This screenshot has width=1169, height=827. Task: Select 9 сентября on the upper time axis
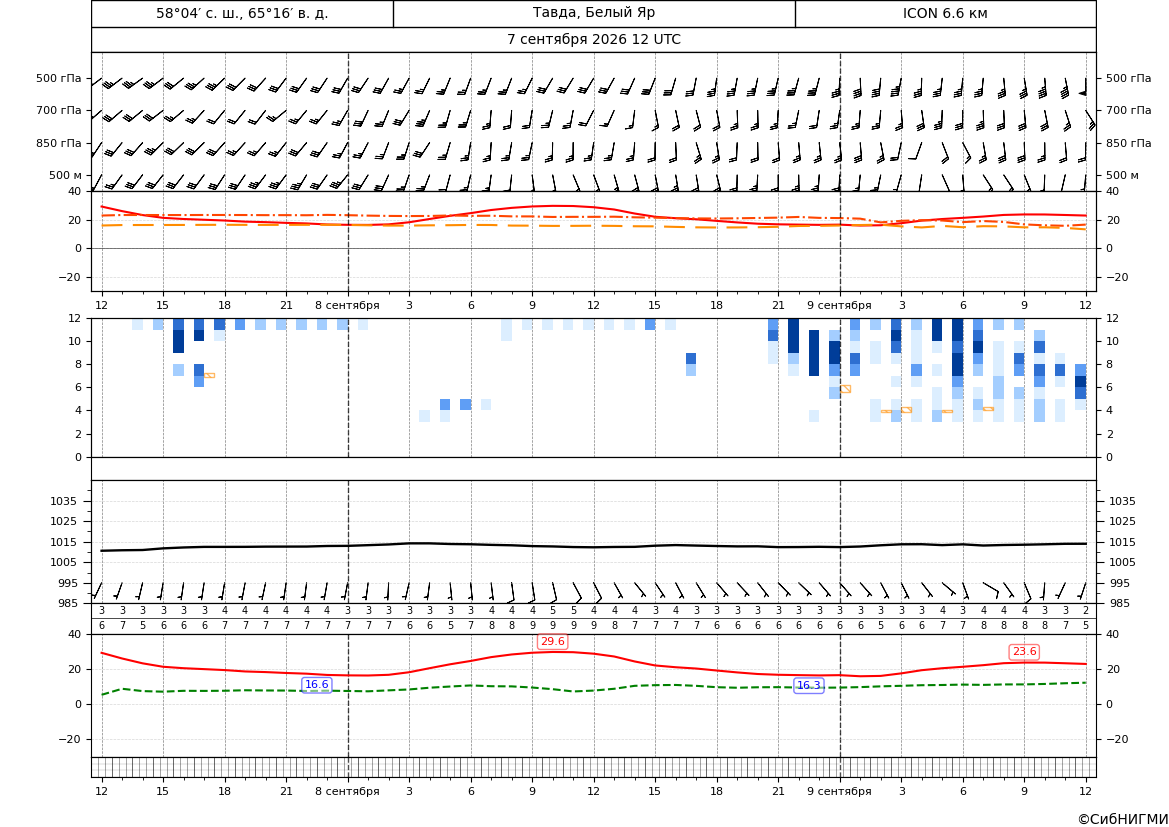pyautogui.click(x=839, y=305)
